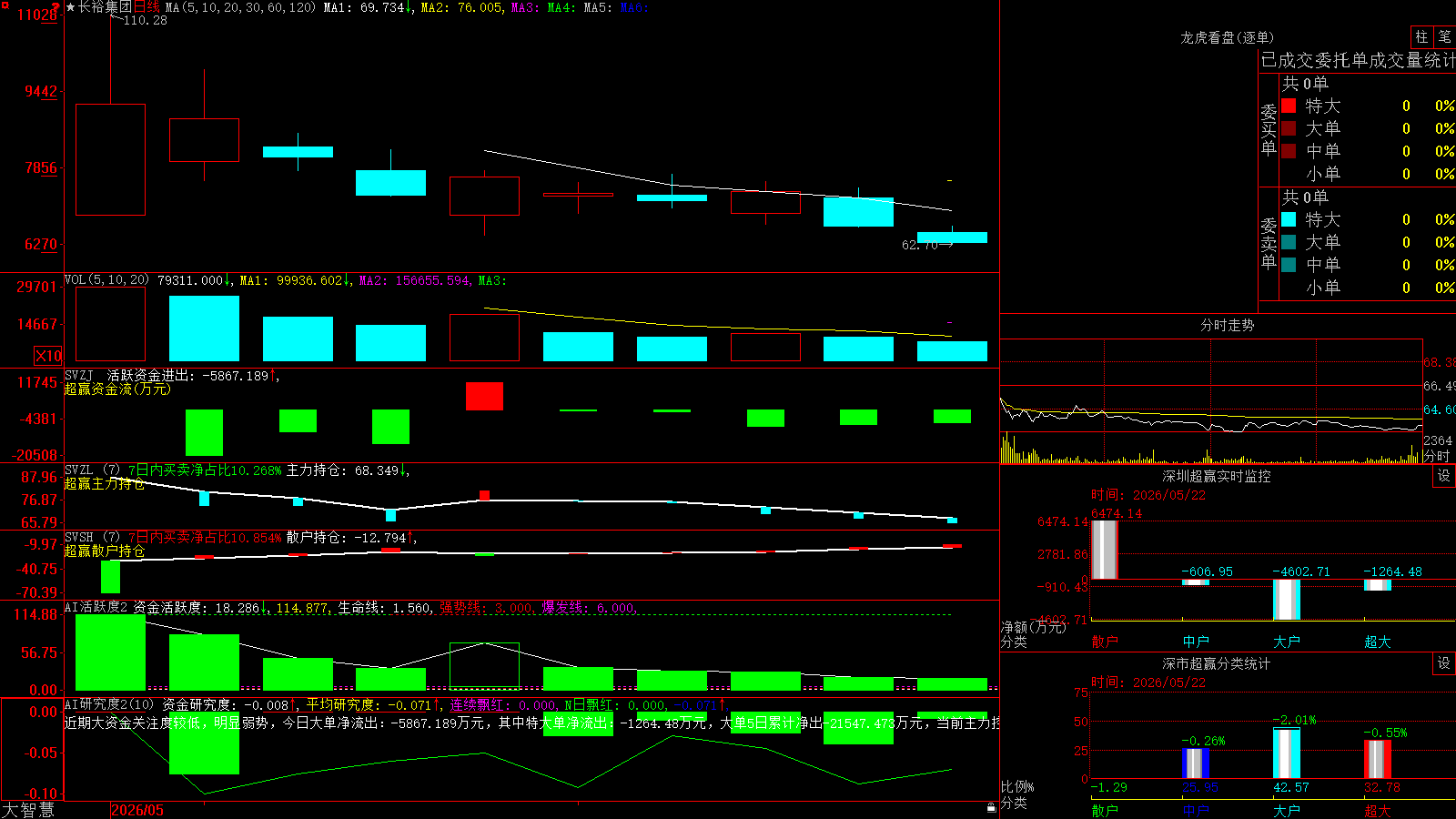
Task: Click 大户 label in 分类统计 chart
Action: pyautogui.click(x=1287, y=810)
